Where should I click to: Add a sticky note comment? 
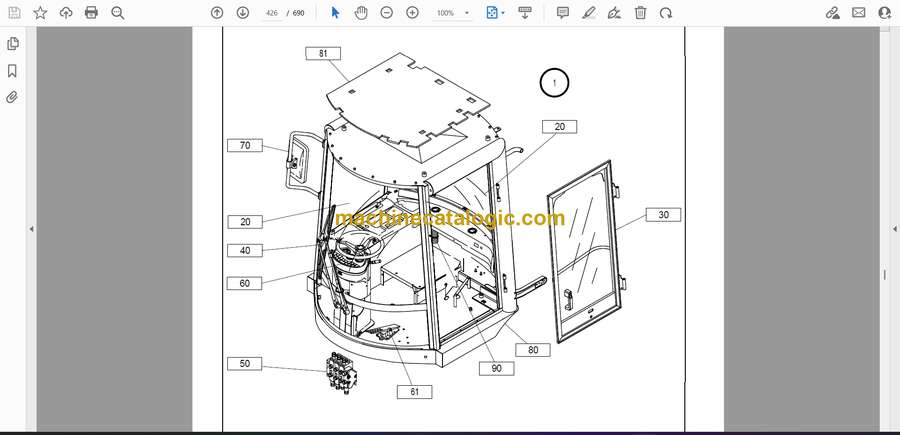(563, 13)
